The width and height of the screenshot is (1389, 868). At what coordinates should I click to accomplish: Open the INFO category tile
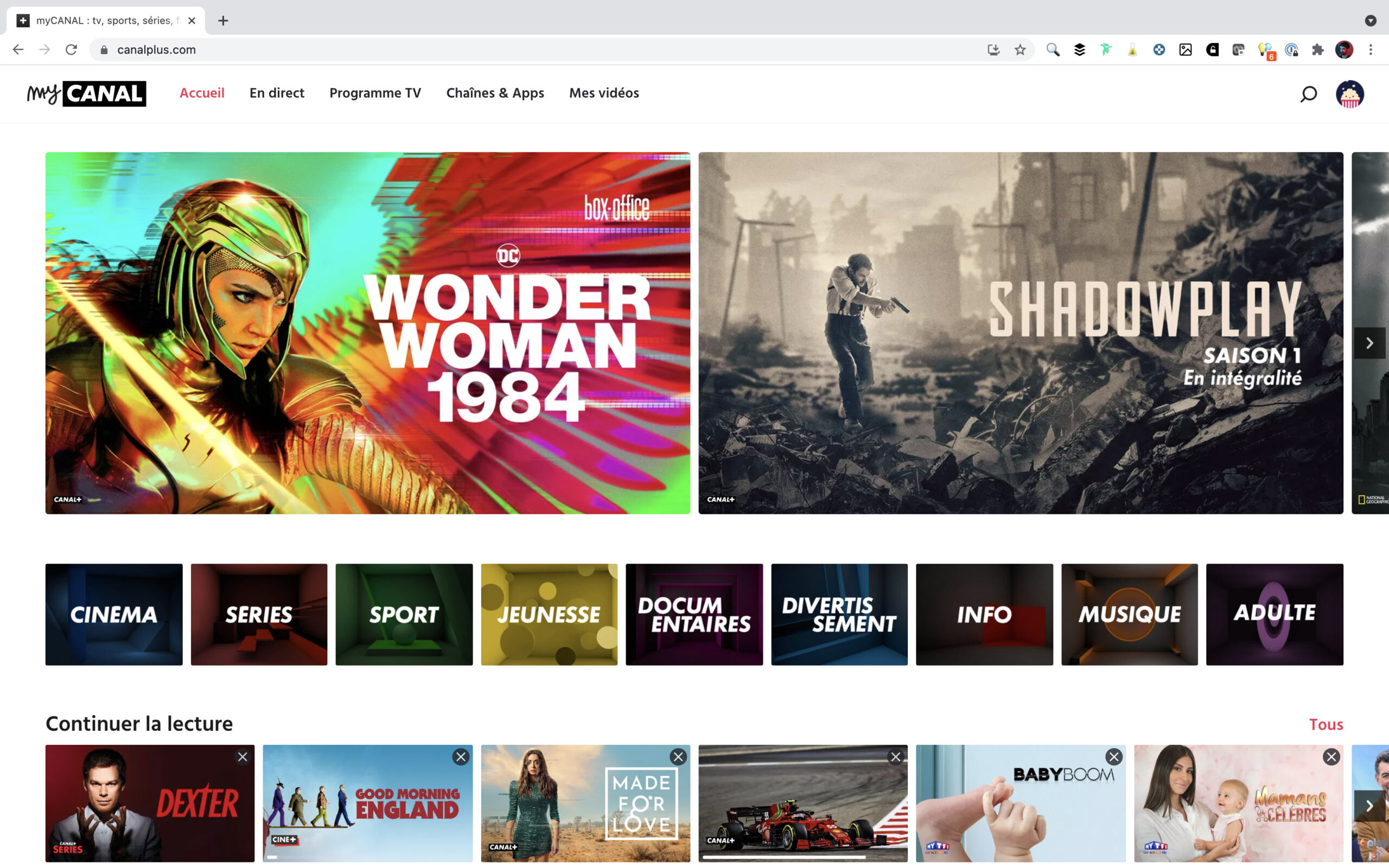click(x=984, y=614)
